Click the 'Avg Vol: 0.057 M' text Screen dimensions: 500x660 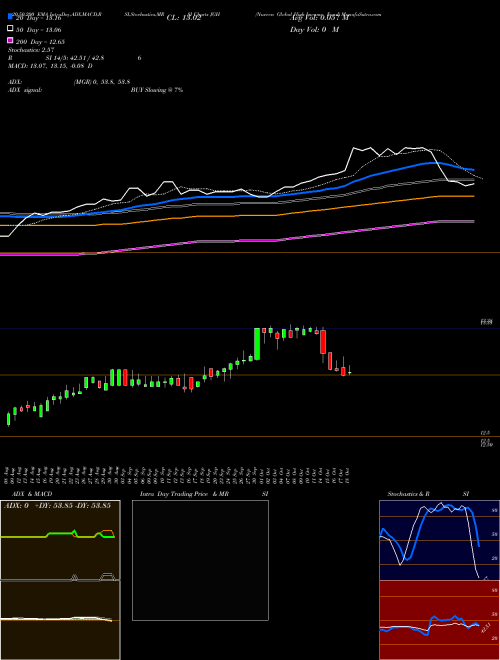coord(319,18)
